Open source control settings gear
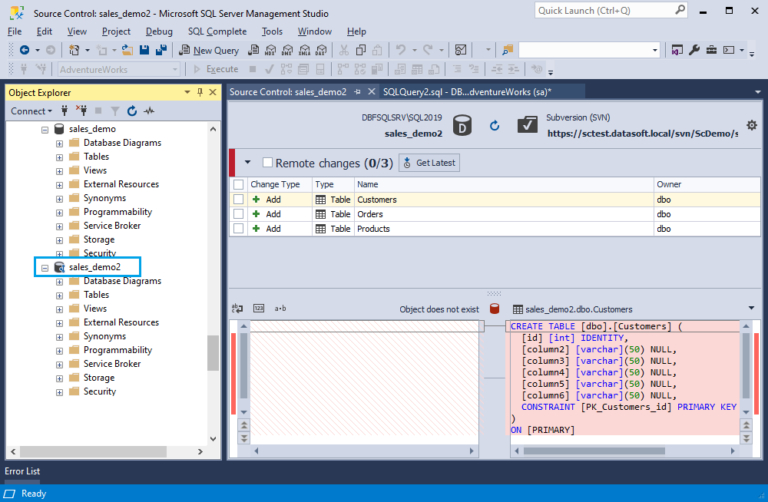 coord(751,125)
